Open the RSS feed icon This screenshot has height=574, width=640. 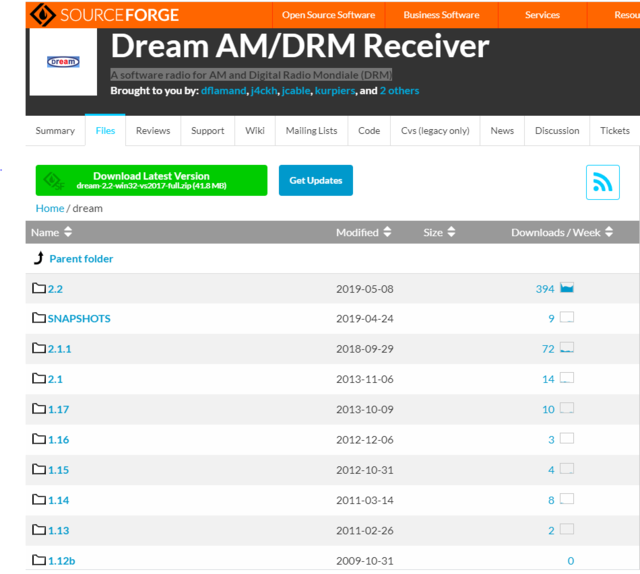coord(602,182)
